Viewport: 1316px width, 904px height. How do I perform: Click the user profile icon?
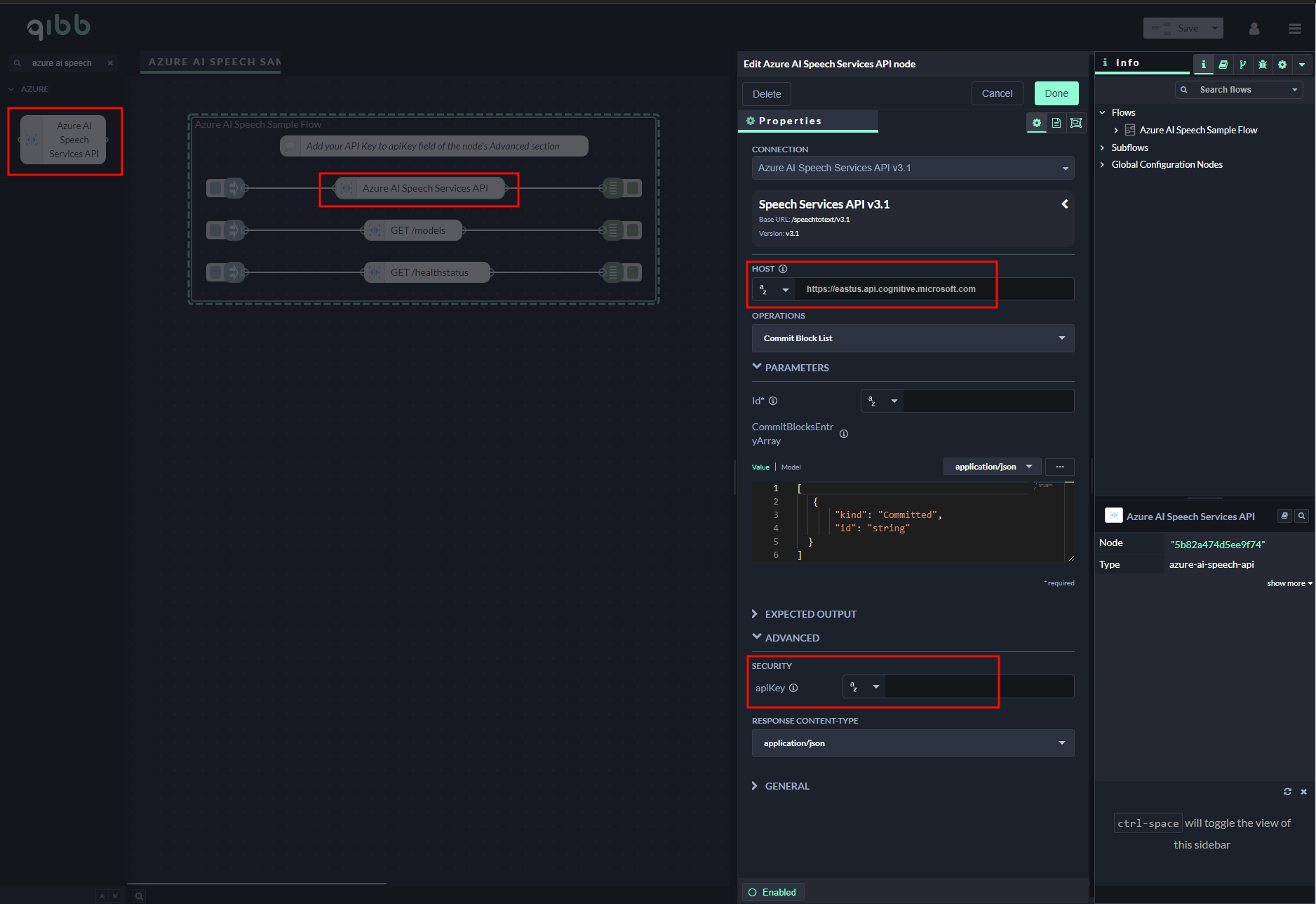[x=1254, y=29]
